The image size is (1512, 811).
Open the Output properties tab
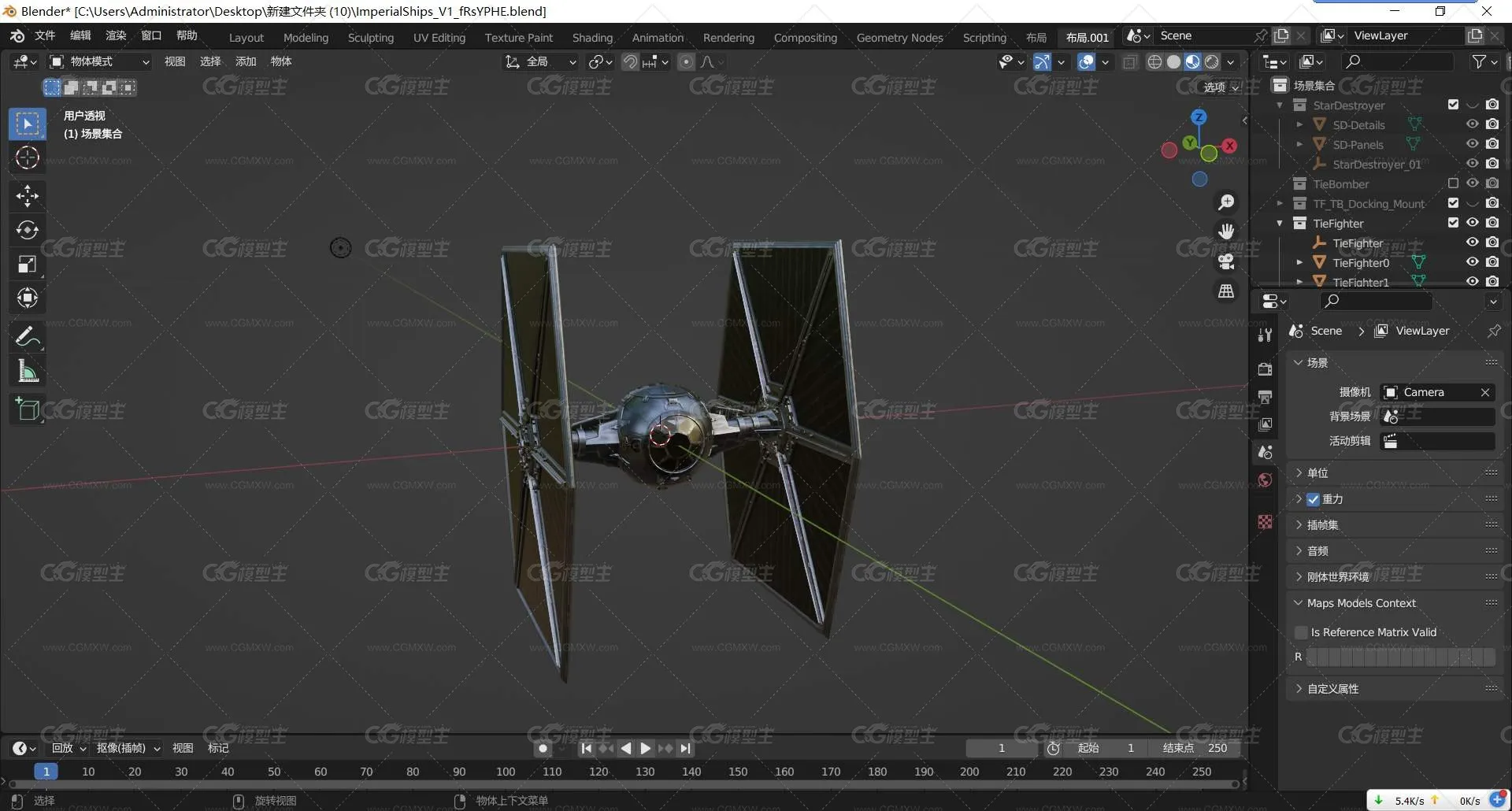[1266, 397]
